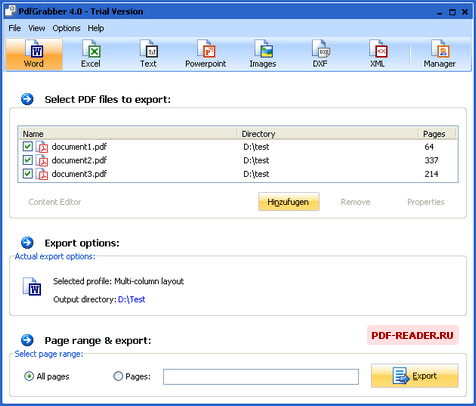
Task: Click D:\test directory for document2.pdf
Action: pyautogui.click(x=256, y=160)
